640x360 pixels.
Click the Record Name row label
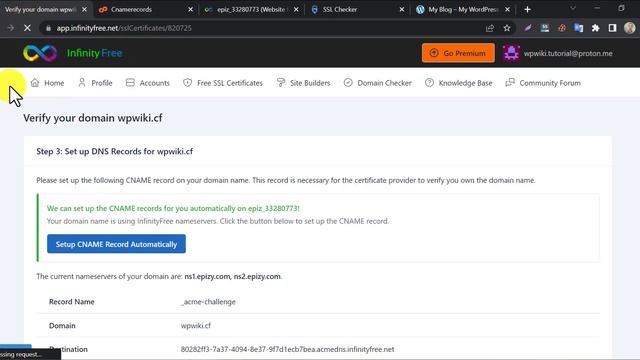click(72, 302)
